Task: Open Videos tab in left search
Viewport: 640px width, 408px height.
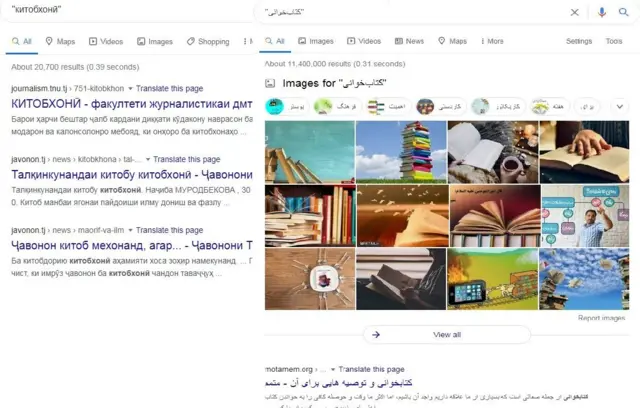Action: (x=106, y=42)
